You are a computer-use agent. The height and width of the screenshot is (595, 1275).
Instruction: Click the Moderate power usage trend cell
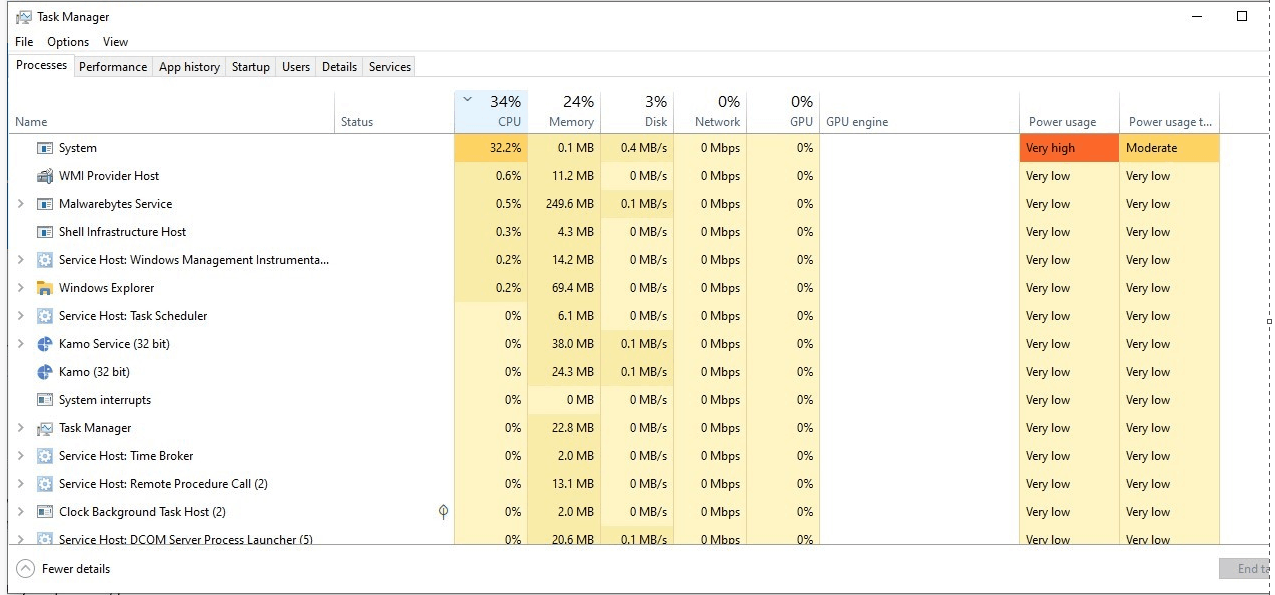pos(1169,148)
